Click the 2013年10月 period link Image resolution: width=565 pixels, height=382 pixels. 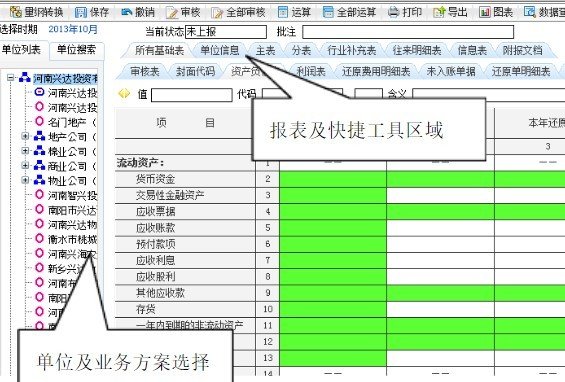(x=73, y=29)
